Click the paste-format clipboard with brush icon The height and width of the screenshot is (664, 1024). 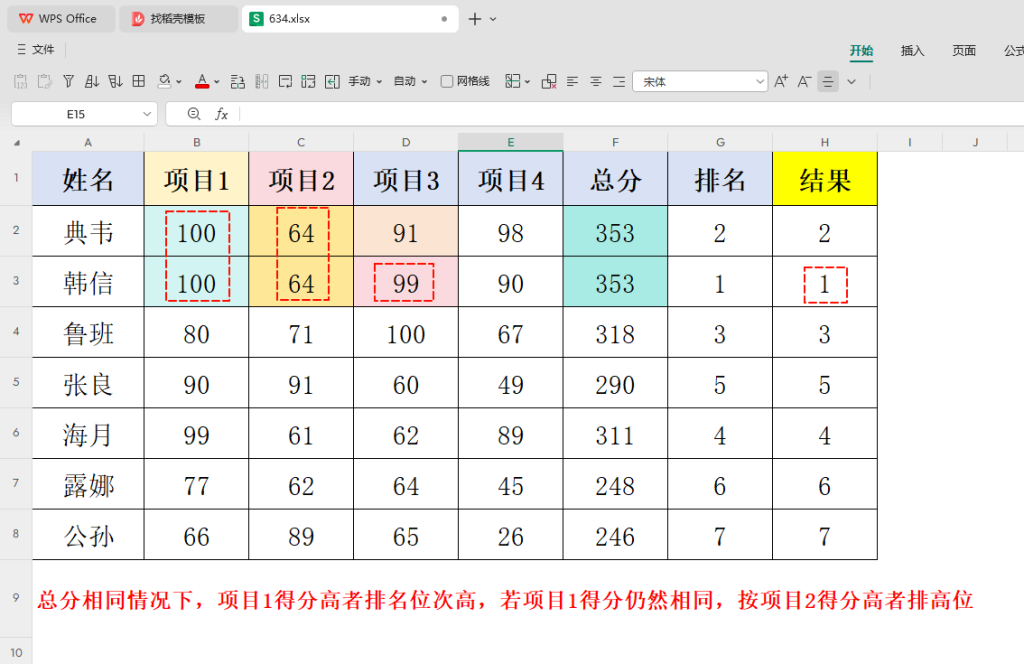pyautogui.click(x=44, y=82)
